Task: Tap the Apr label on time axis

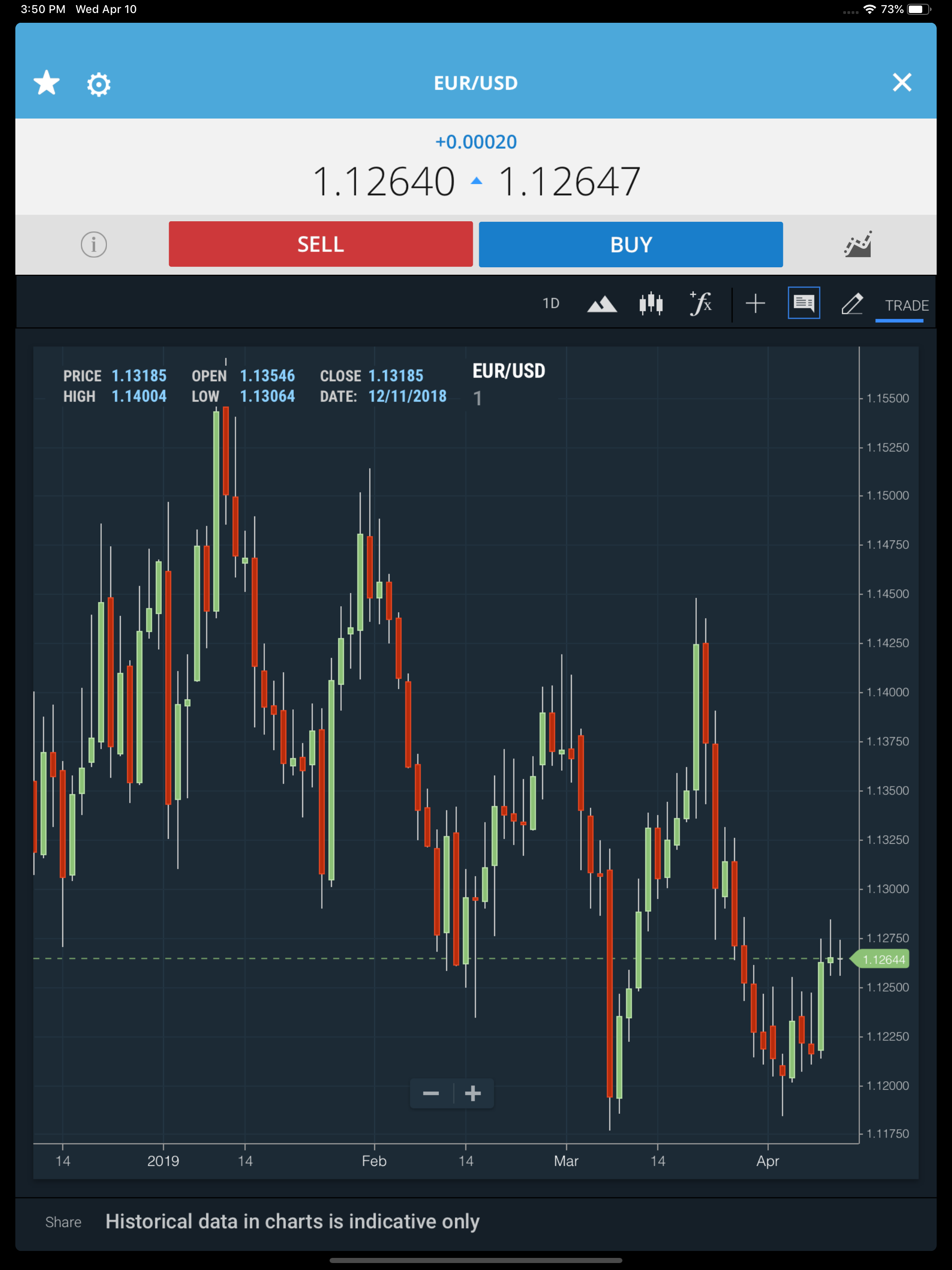Action: coord(767,1161)
